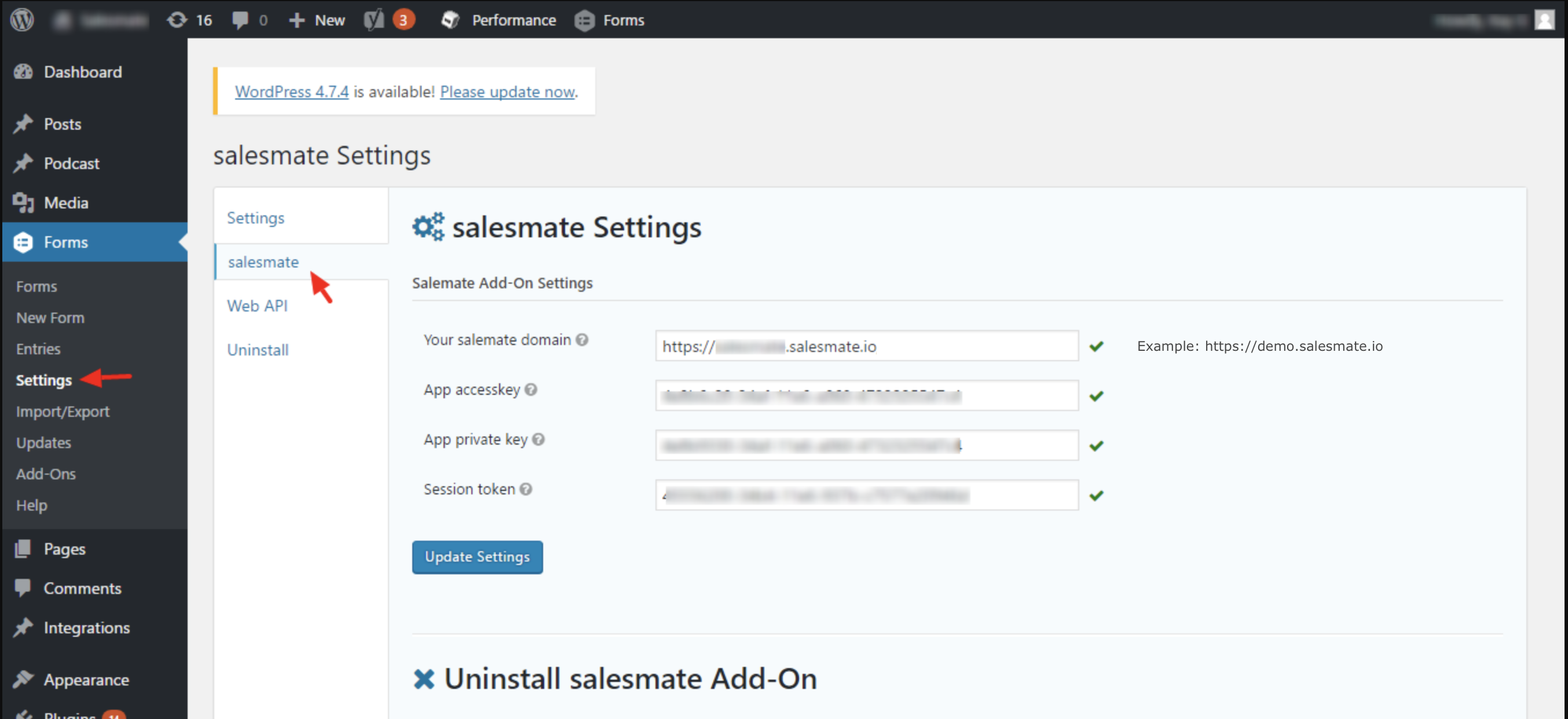Click the Update Settings button

[x=477, y=557]
